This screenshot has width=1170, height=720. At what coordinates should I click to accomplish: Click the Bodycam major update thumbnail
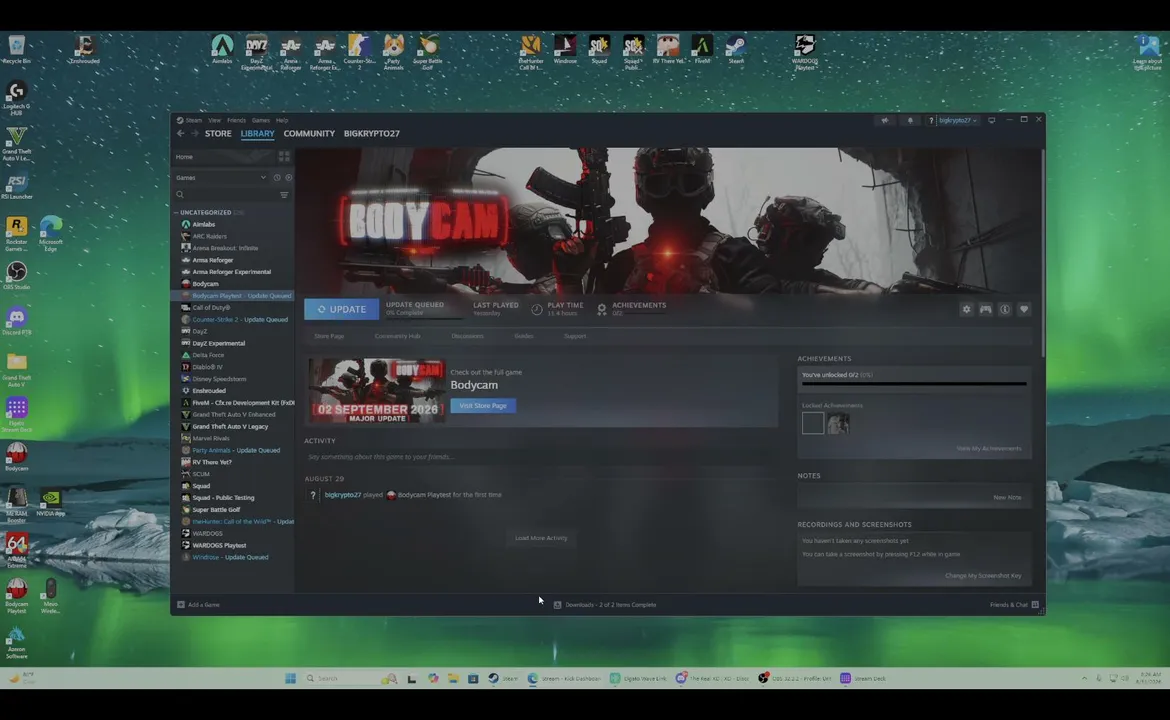pyautogui.click(x=377, y=390)
